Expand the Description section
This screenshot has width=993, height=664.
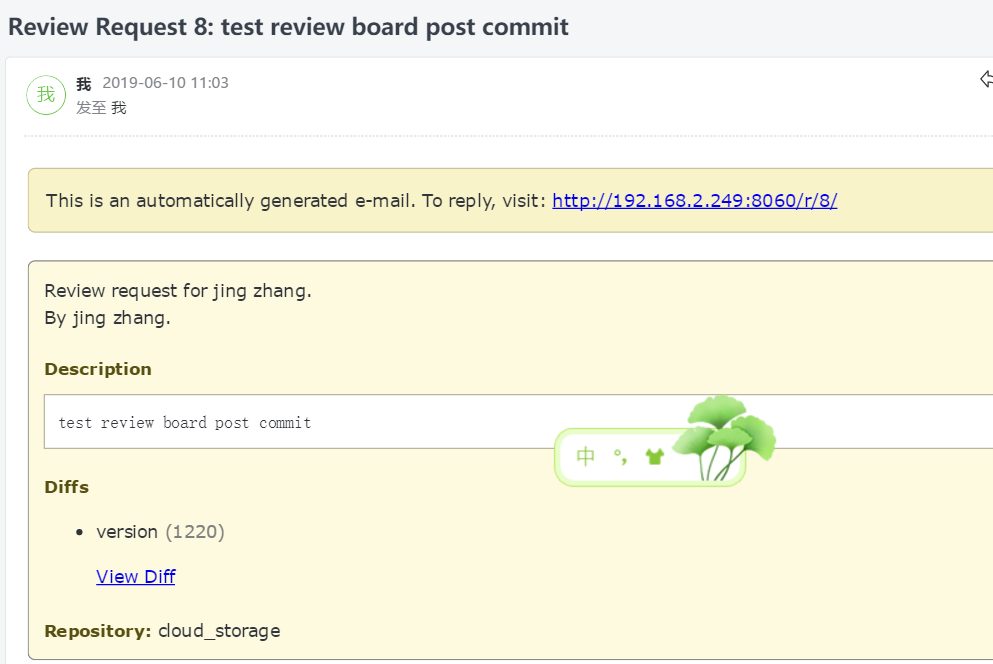97,369
